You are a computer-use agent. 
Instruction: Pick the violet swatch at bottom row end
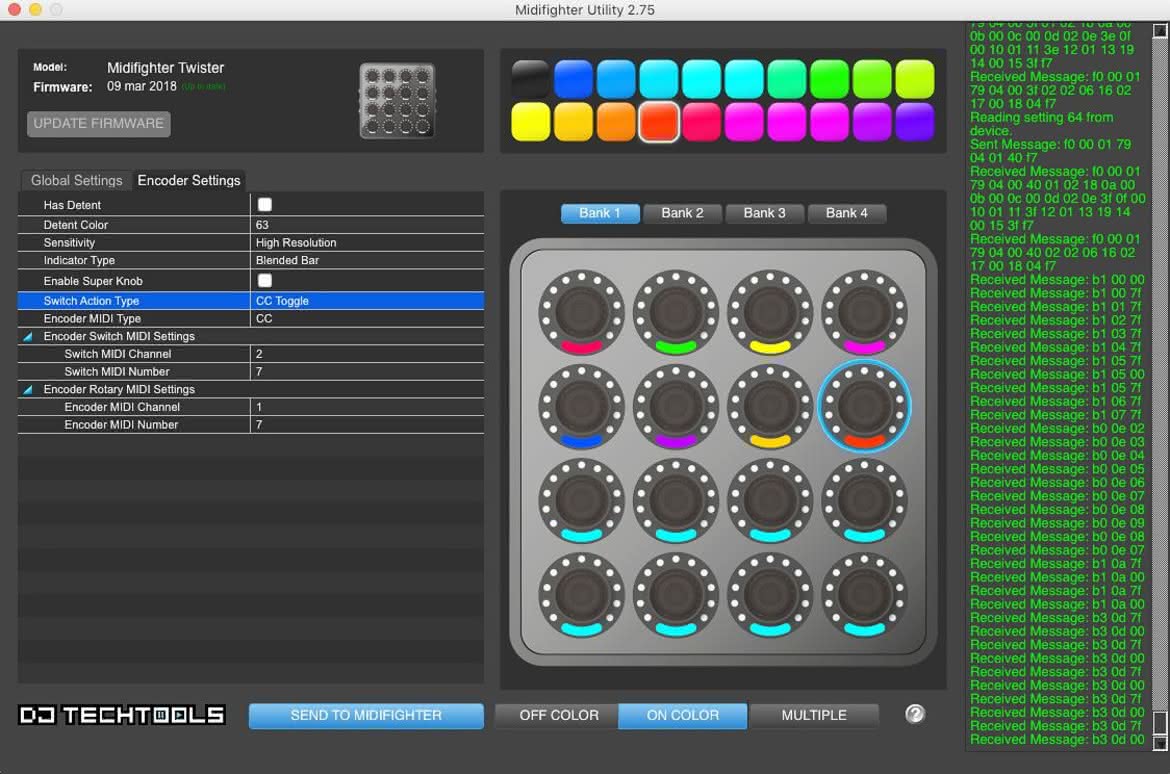click(x=914, y=122)
